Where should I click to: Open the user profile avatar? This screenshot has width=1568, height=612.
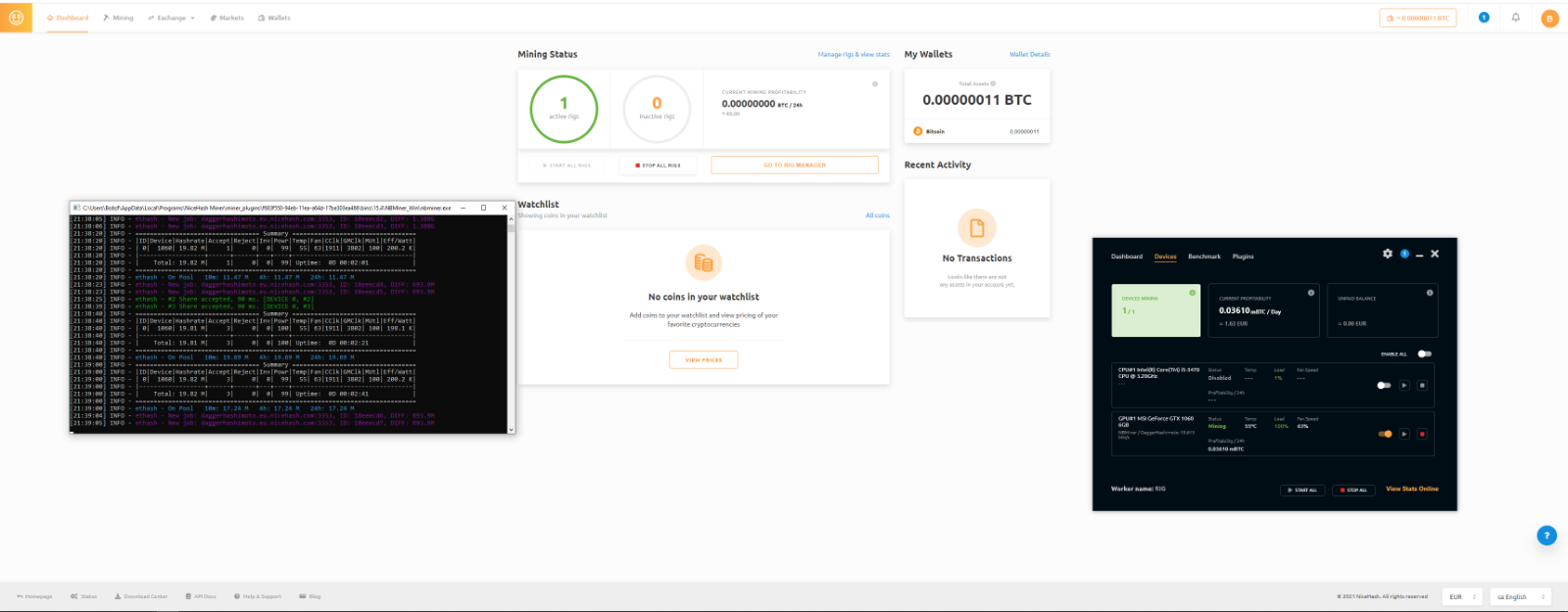click(1549, 18)
